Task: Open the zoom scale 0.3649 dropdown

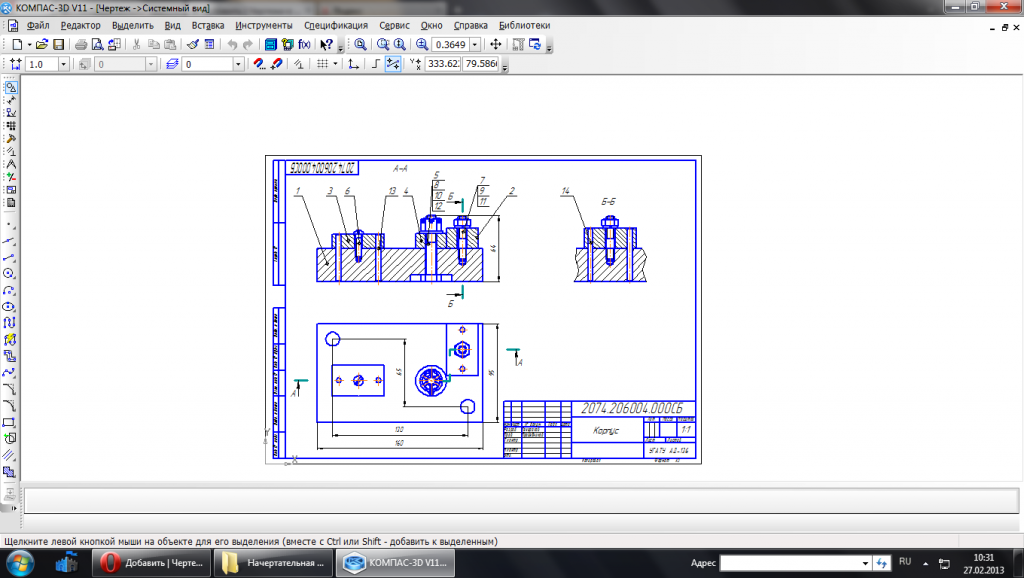Action: tap(475, 44)
